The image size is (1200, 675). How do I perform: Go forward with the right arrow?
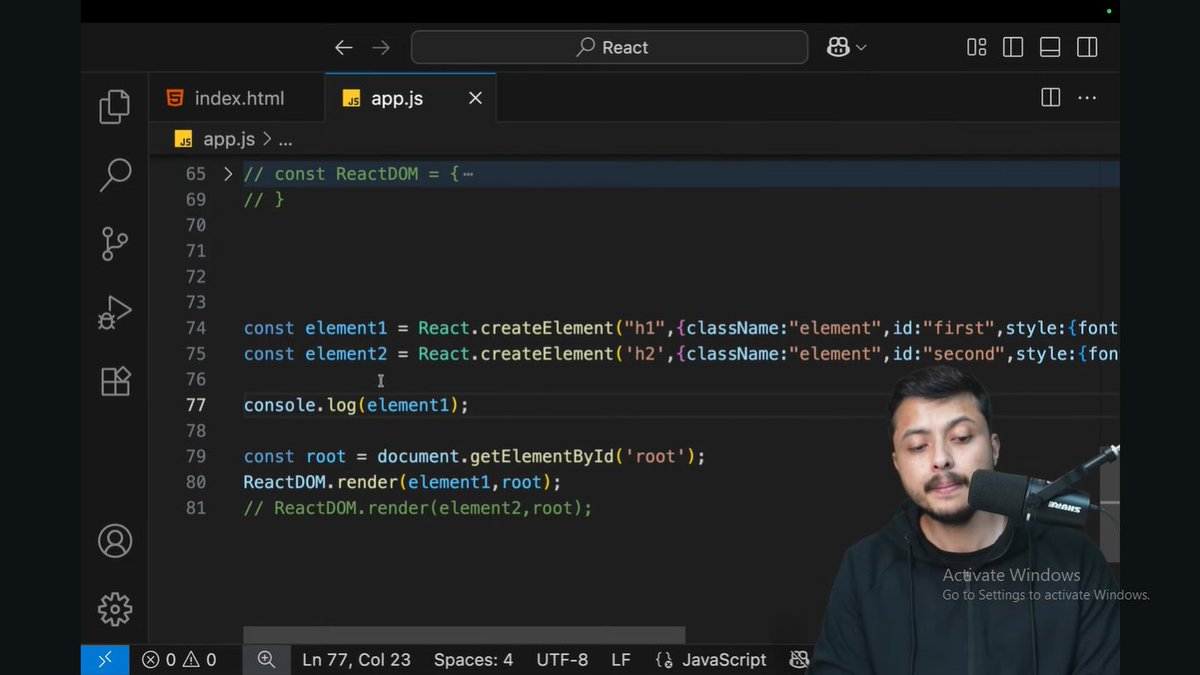click(381, 47)
